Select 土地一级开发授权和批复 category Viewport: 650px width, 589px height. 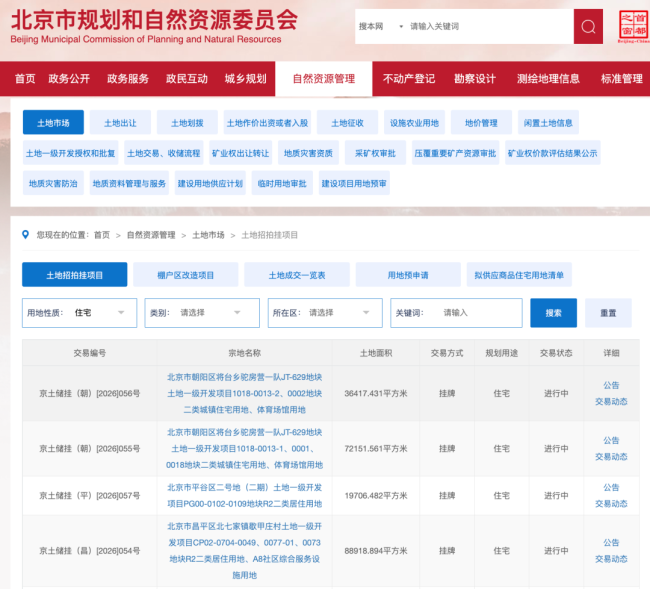pyautogui.click(x=70, y=153)
